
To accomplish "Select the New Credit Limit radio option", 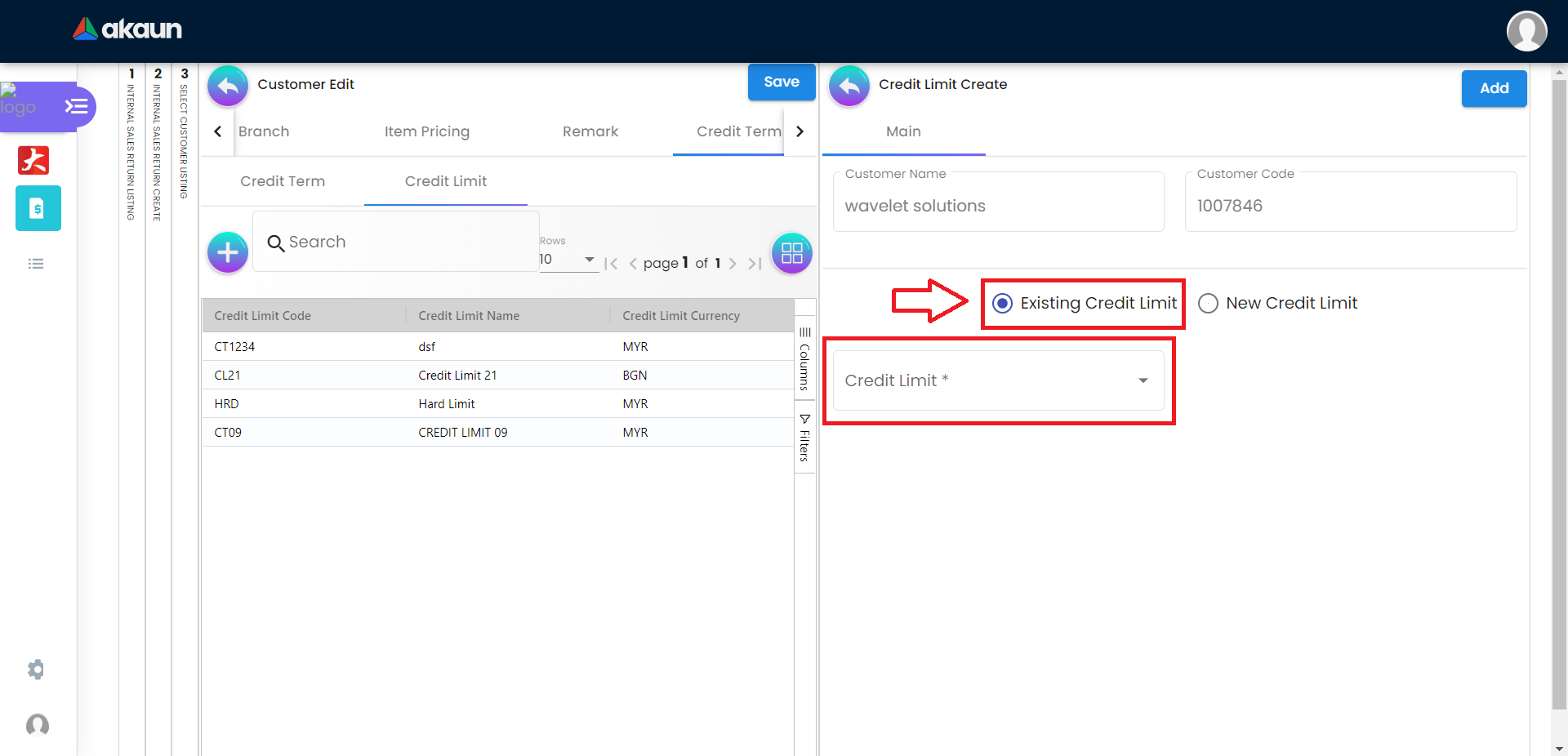I will [x=1208, y=304].
